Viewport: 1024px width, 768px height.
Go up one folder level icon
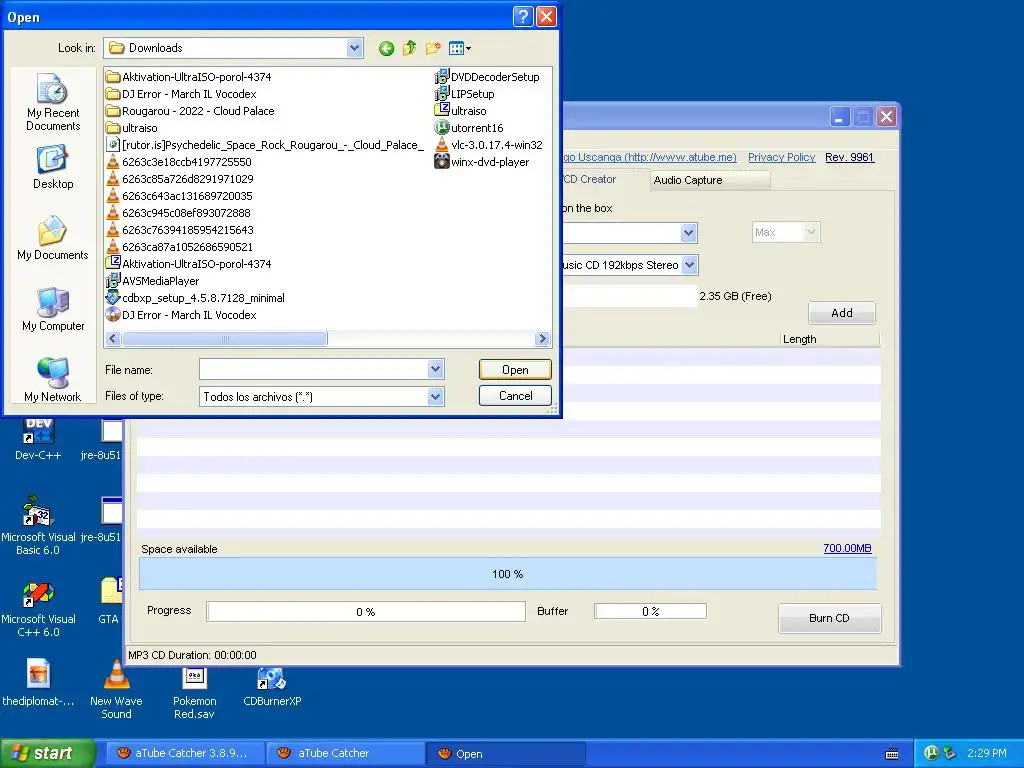point(409,48)
